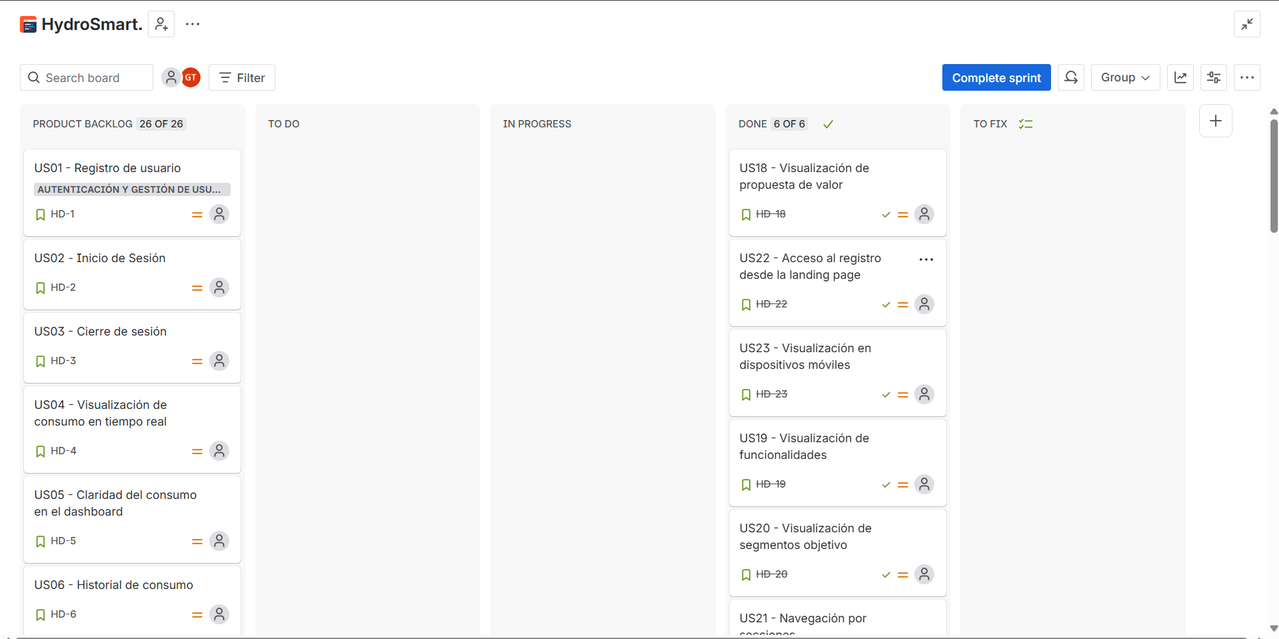1279x639 pixels.
Task: Click the add people icon beside HydroSmart
Action: (161, 24)
